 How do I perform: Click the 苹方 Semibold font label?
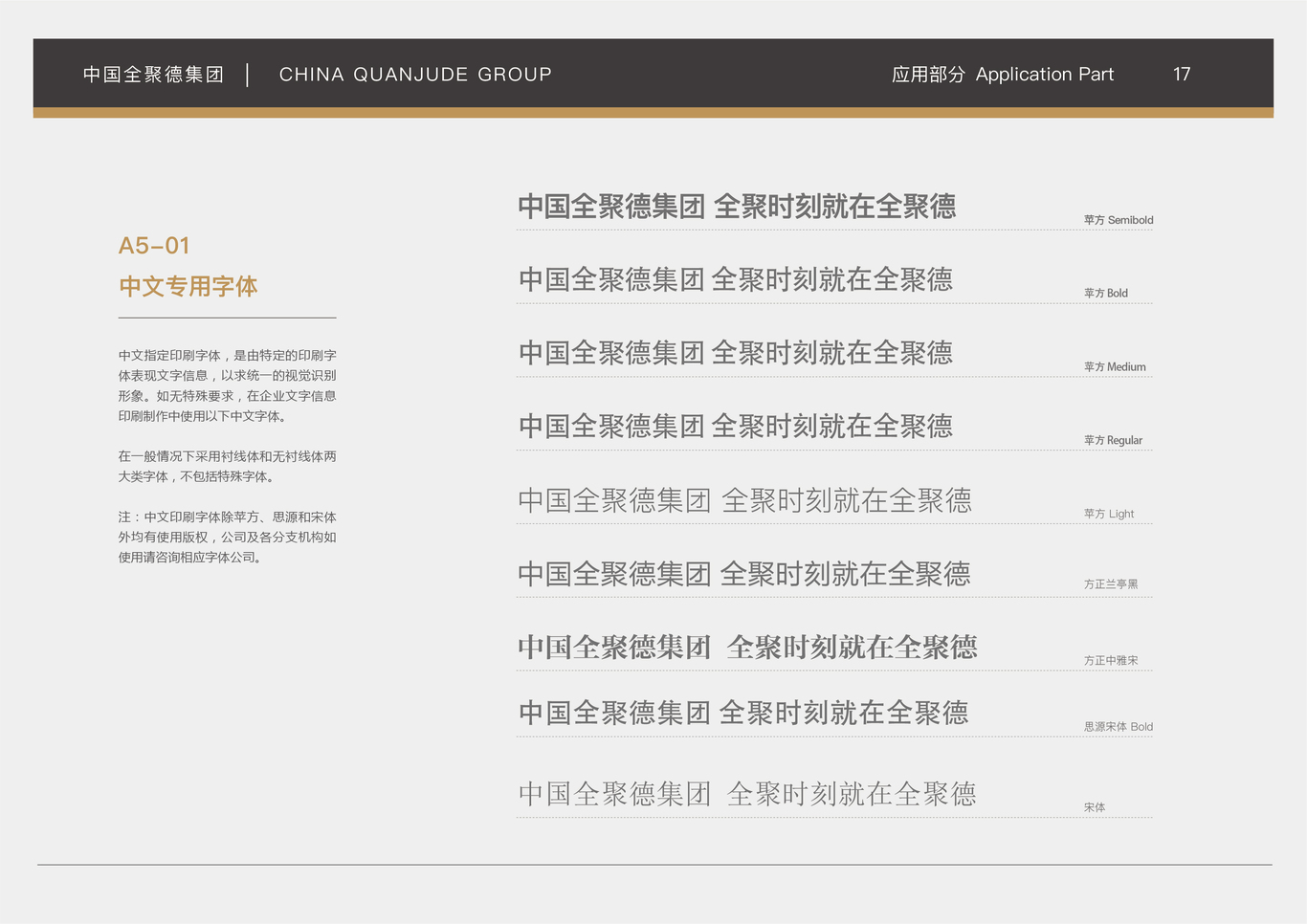pyautogui.click(x=1119, y=220)
